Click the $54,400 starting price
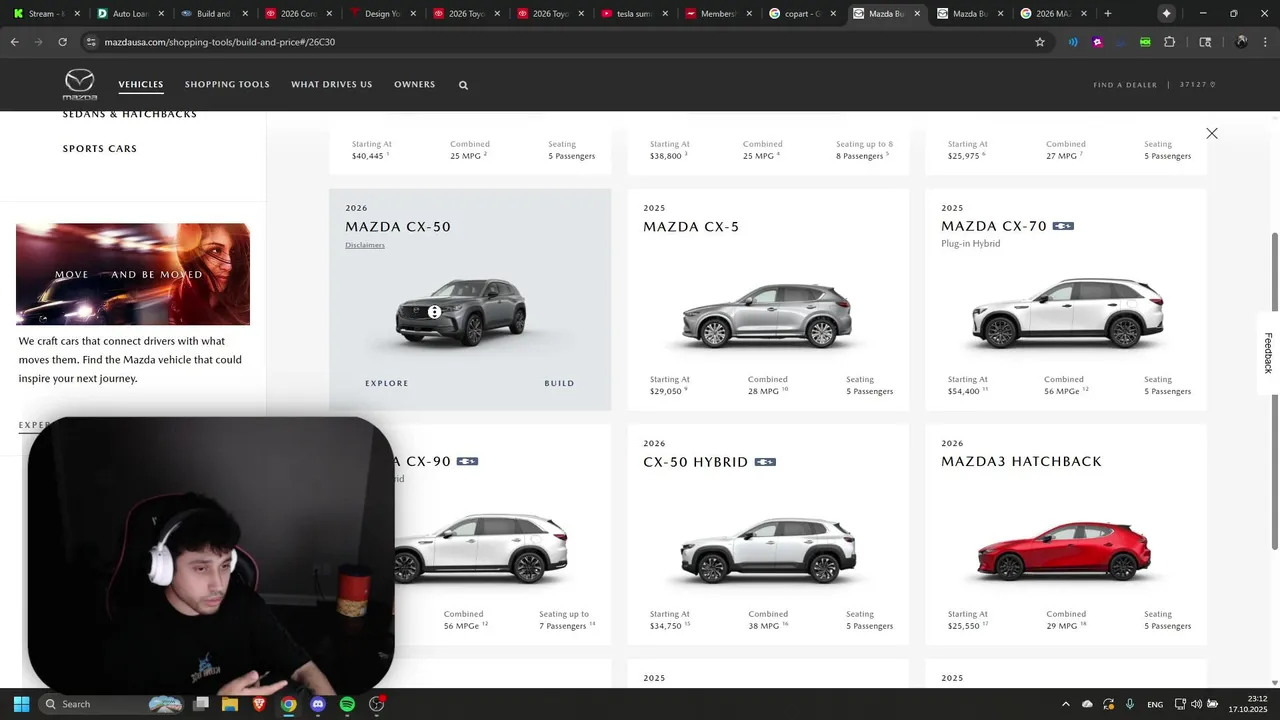 click(964, 391)
